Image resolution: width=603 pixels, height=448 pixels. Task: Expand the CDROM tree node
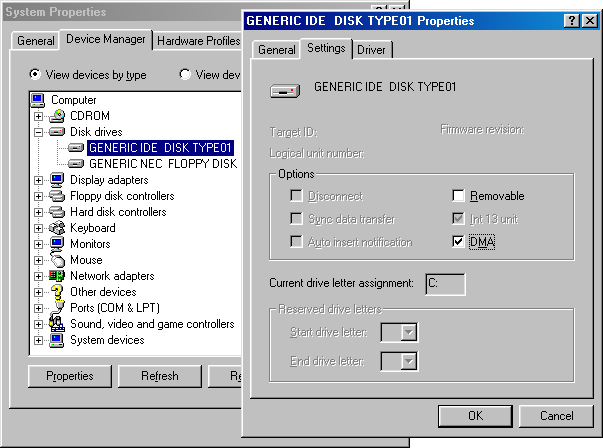coord(38,116)
